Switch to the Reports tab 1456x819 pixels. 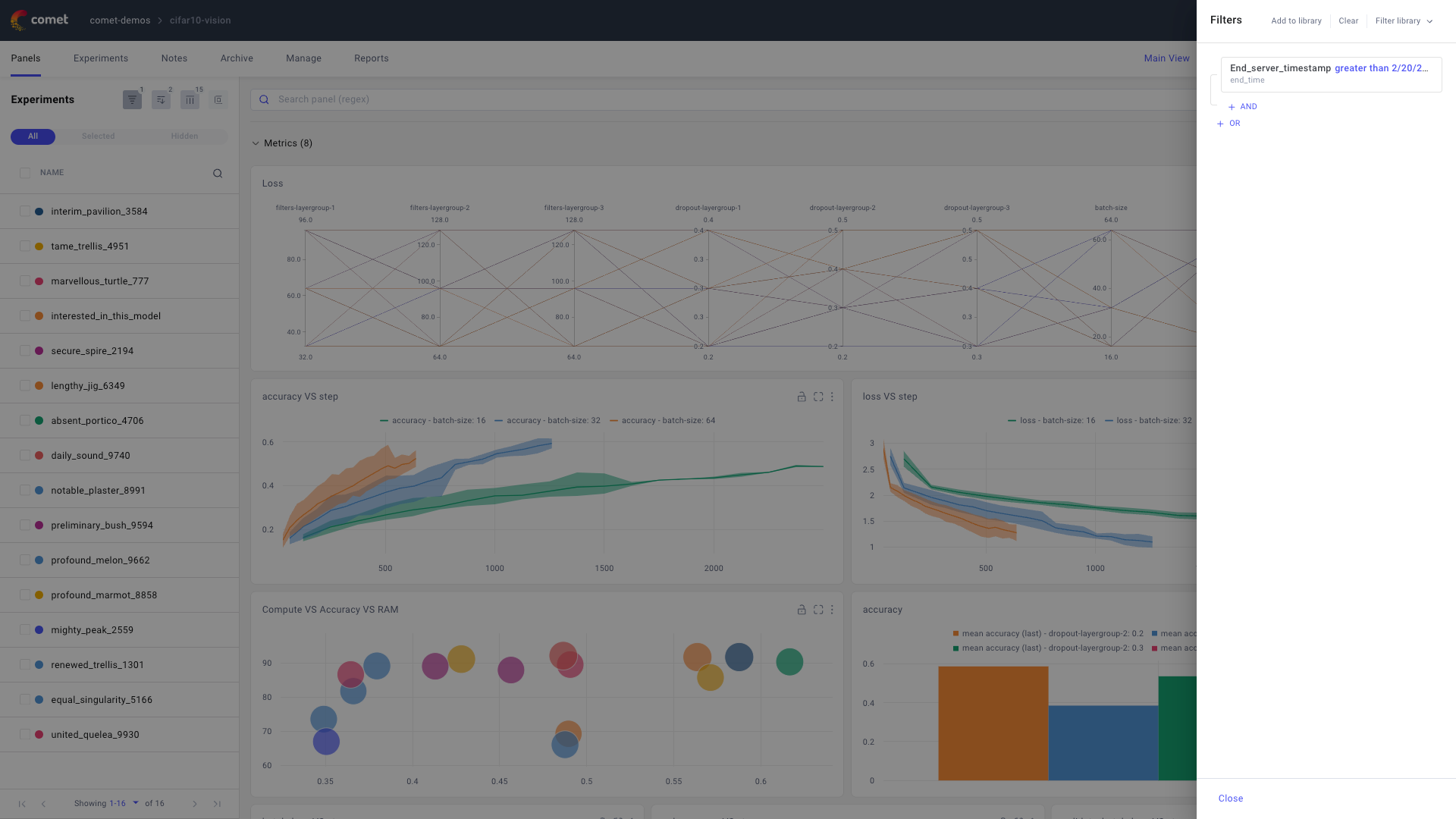tap(371, 58)
